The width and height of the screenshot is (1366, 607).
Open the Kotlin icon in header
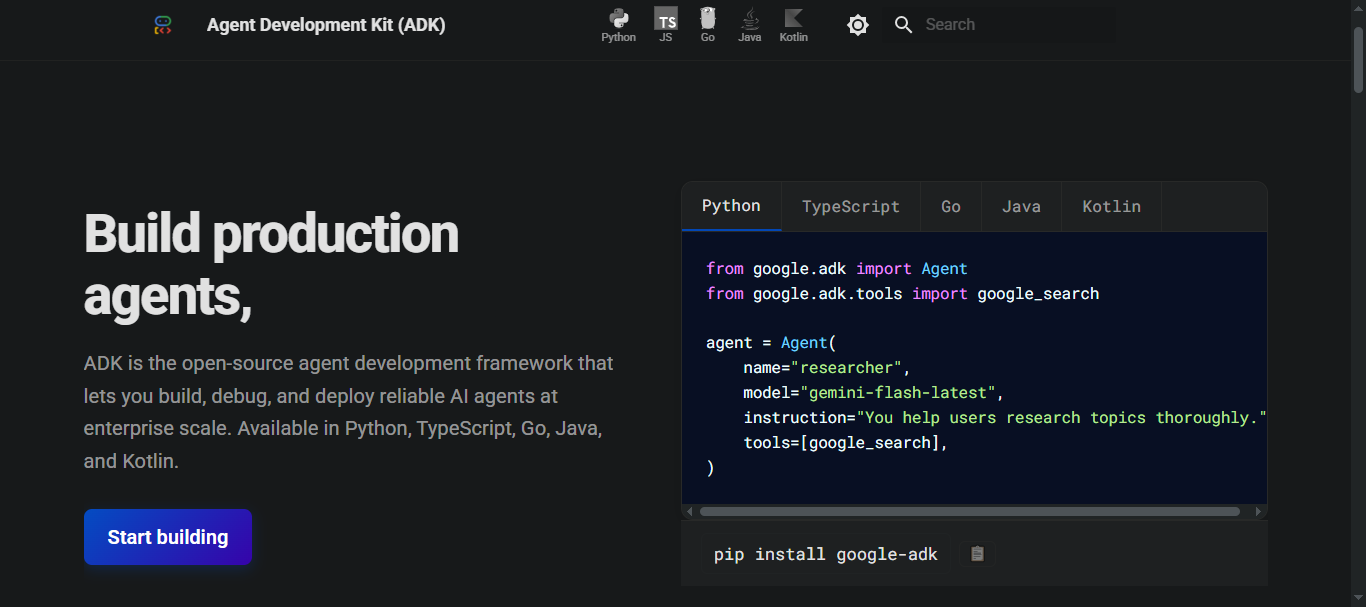(x=794, y=25)
